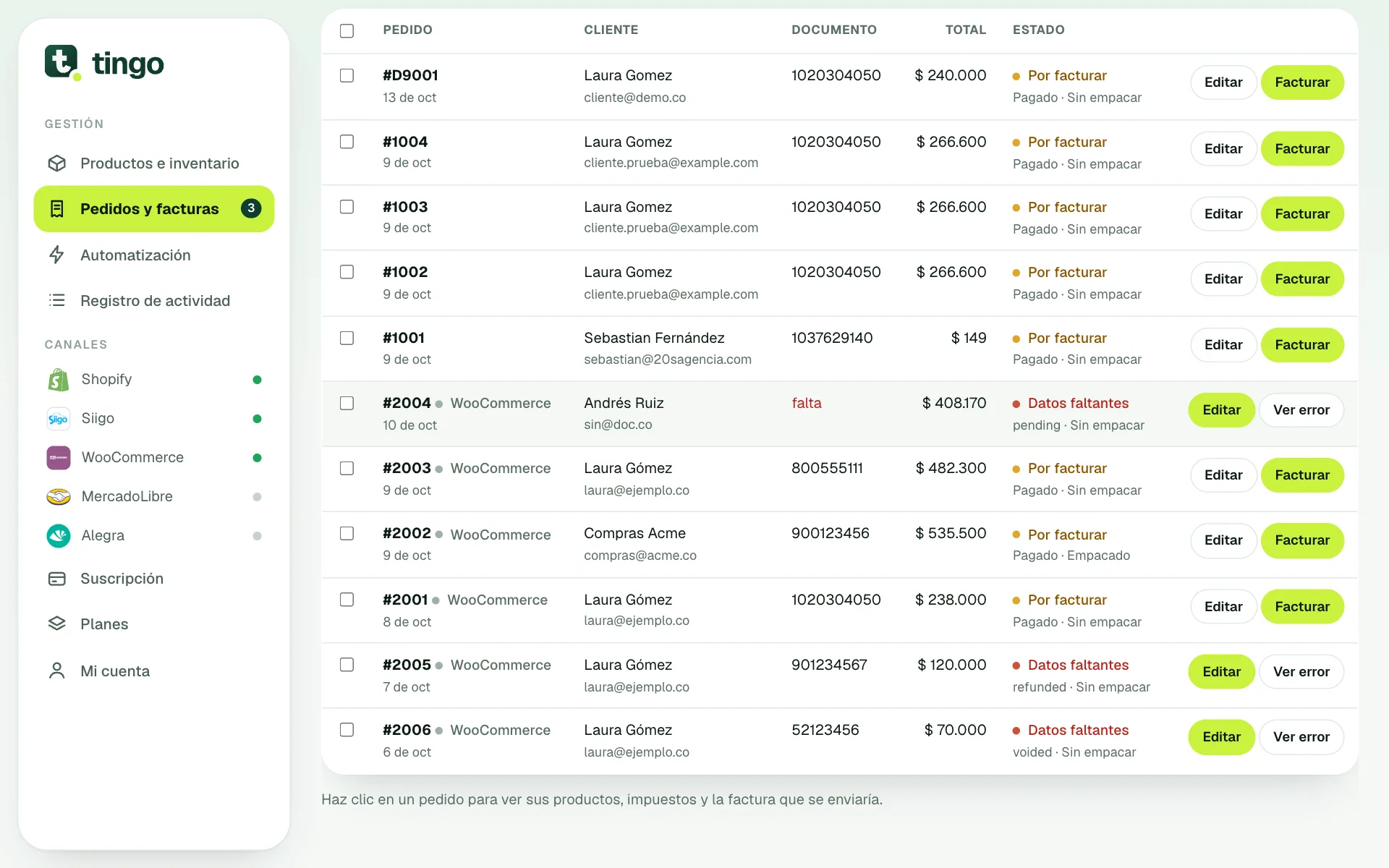Click Facturar for order #D9001
The width and height of the screenshot is (1389, 868).
pos(1302,82)
